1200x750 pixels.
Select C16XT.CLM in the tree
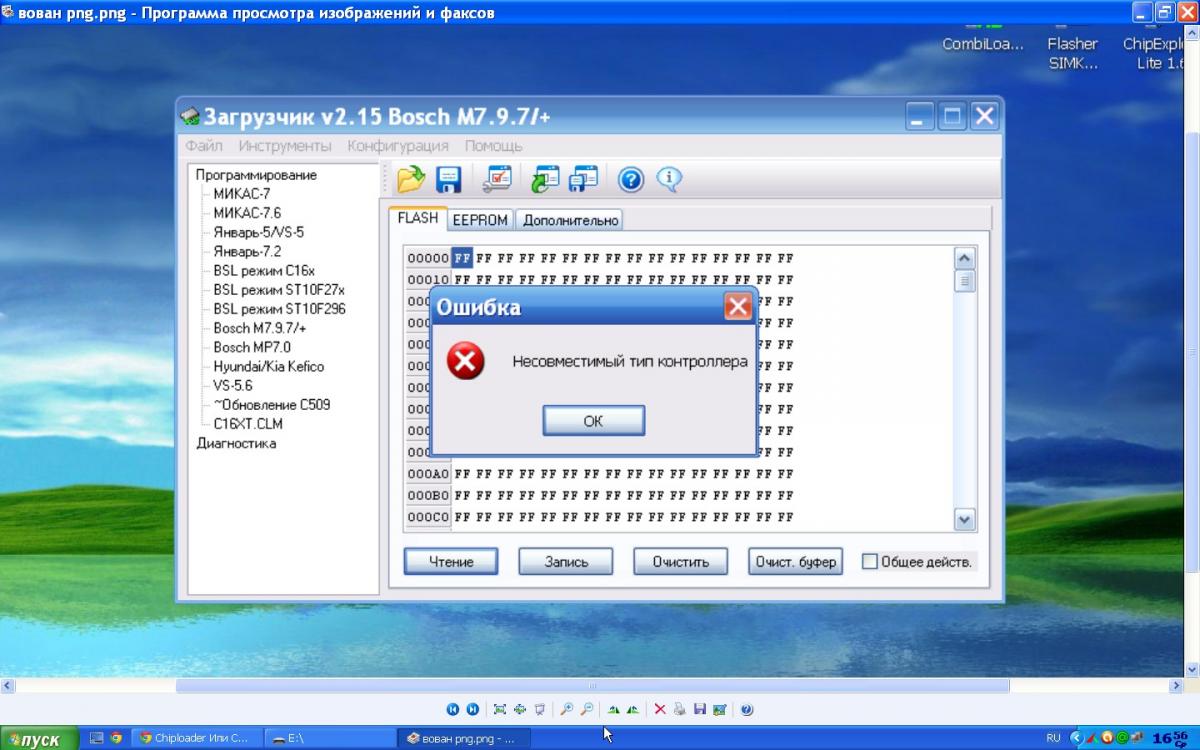(x=248, y=424)
